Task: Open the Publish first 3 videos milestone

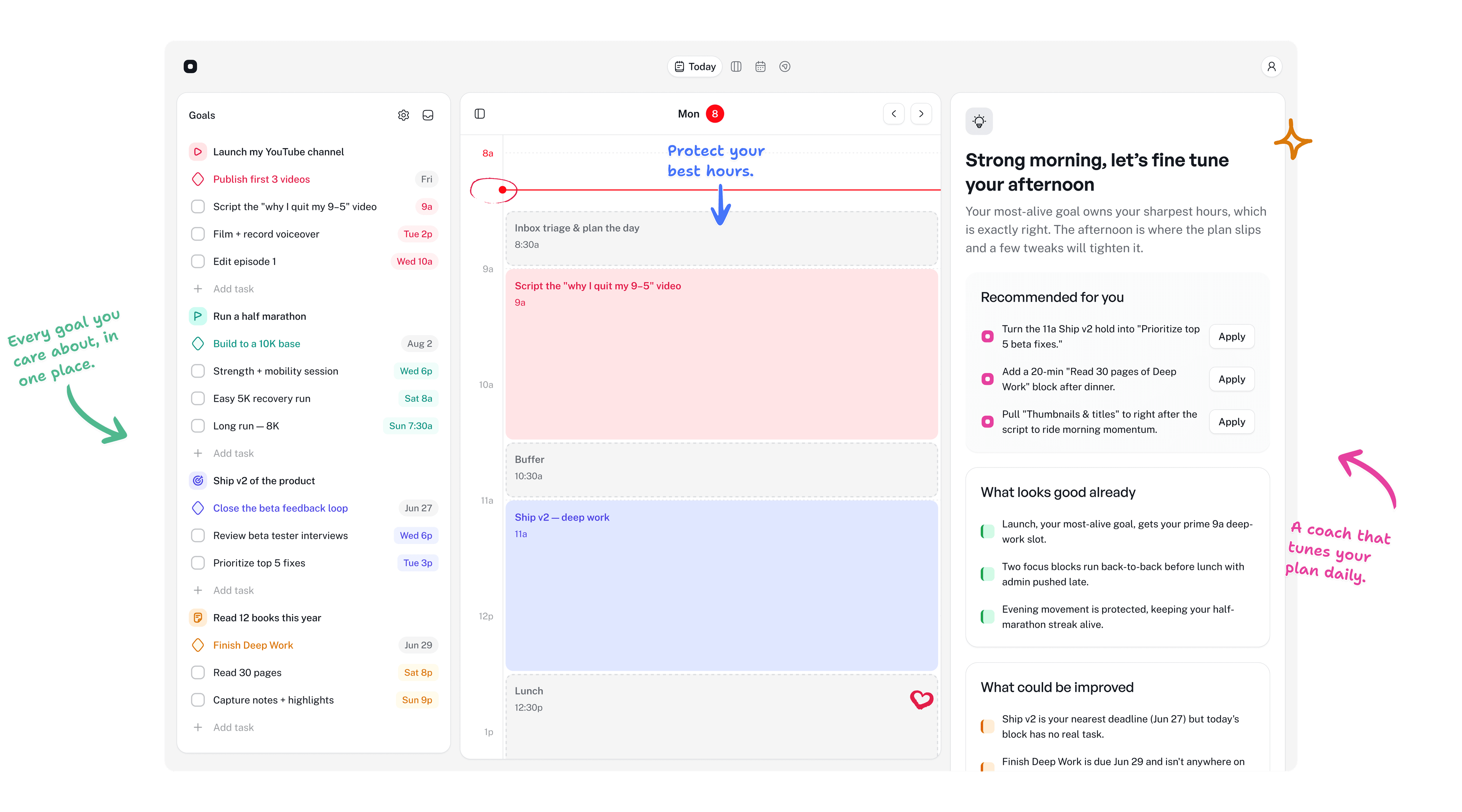Action: point(261,179)
